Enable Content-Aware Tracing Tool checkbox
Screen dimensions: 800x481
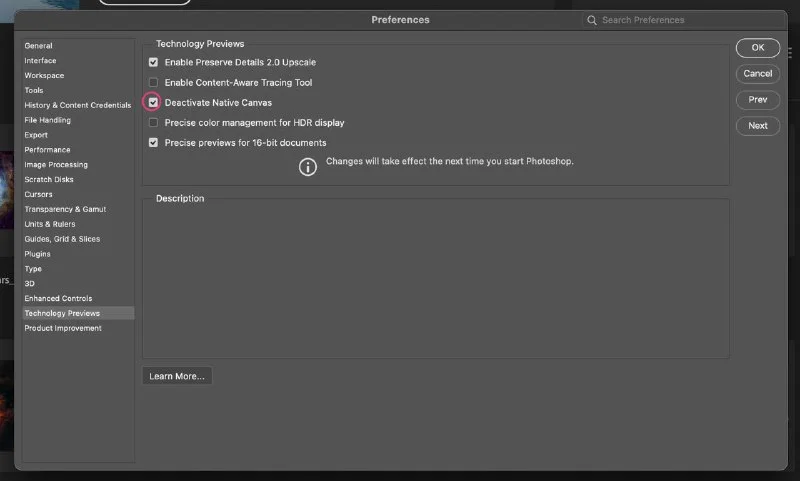click(153, 82)
